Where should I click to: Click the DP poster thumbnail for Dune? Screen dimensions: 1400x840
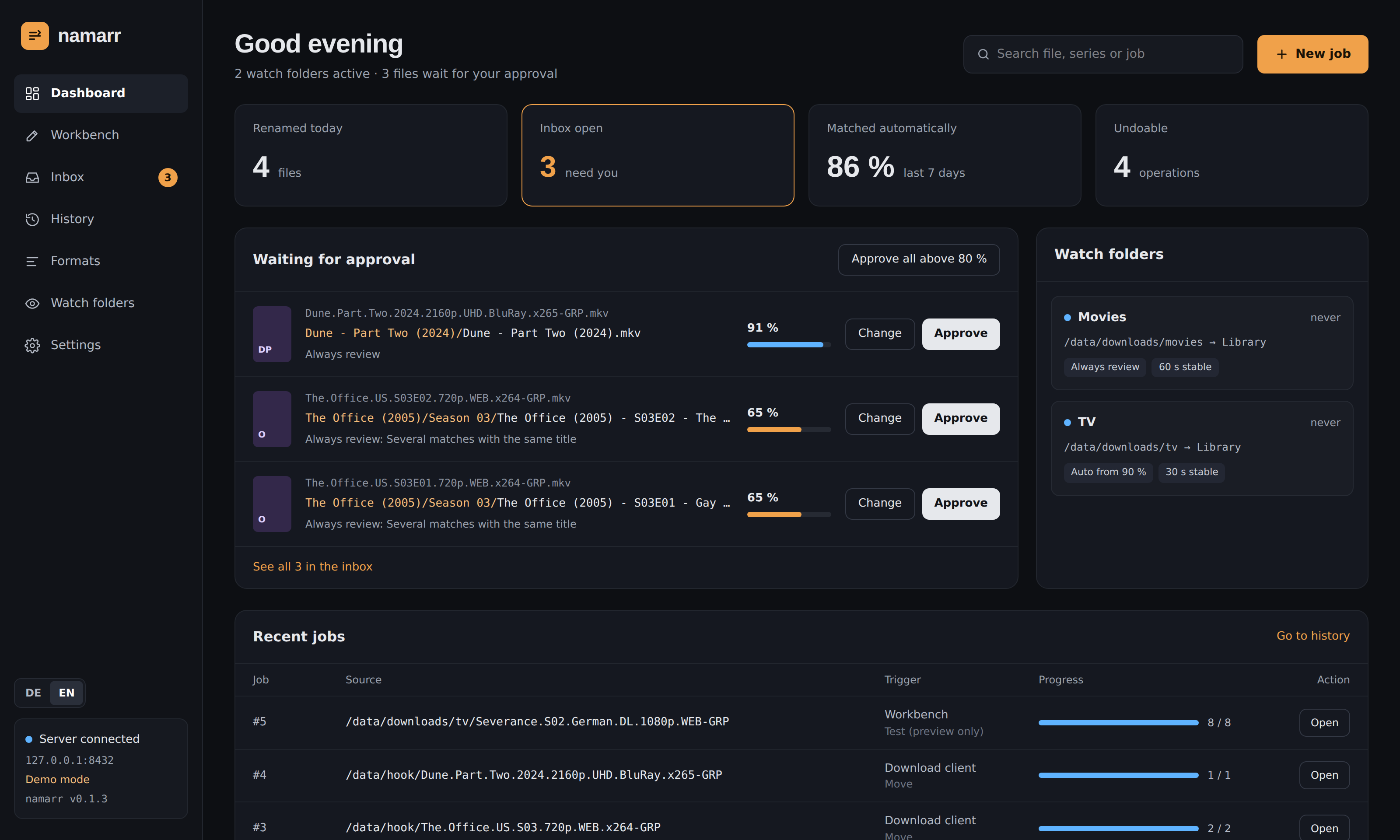point(272,334)
